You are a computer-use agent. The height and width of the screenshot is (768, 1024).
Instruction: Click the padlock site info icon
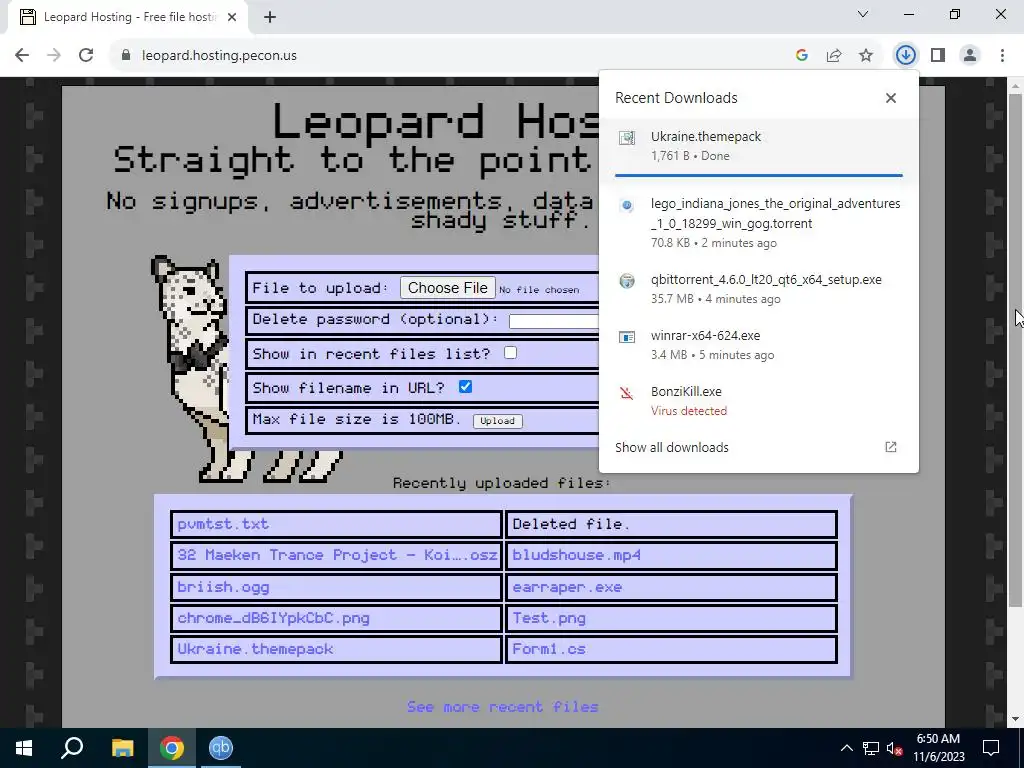pos(126,56)
